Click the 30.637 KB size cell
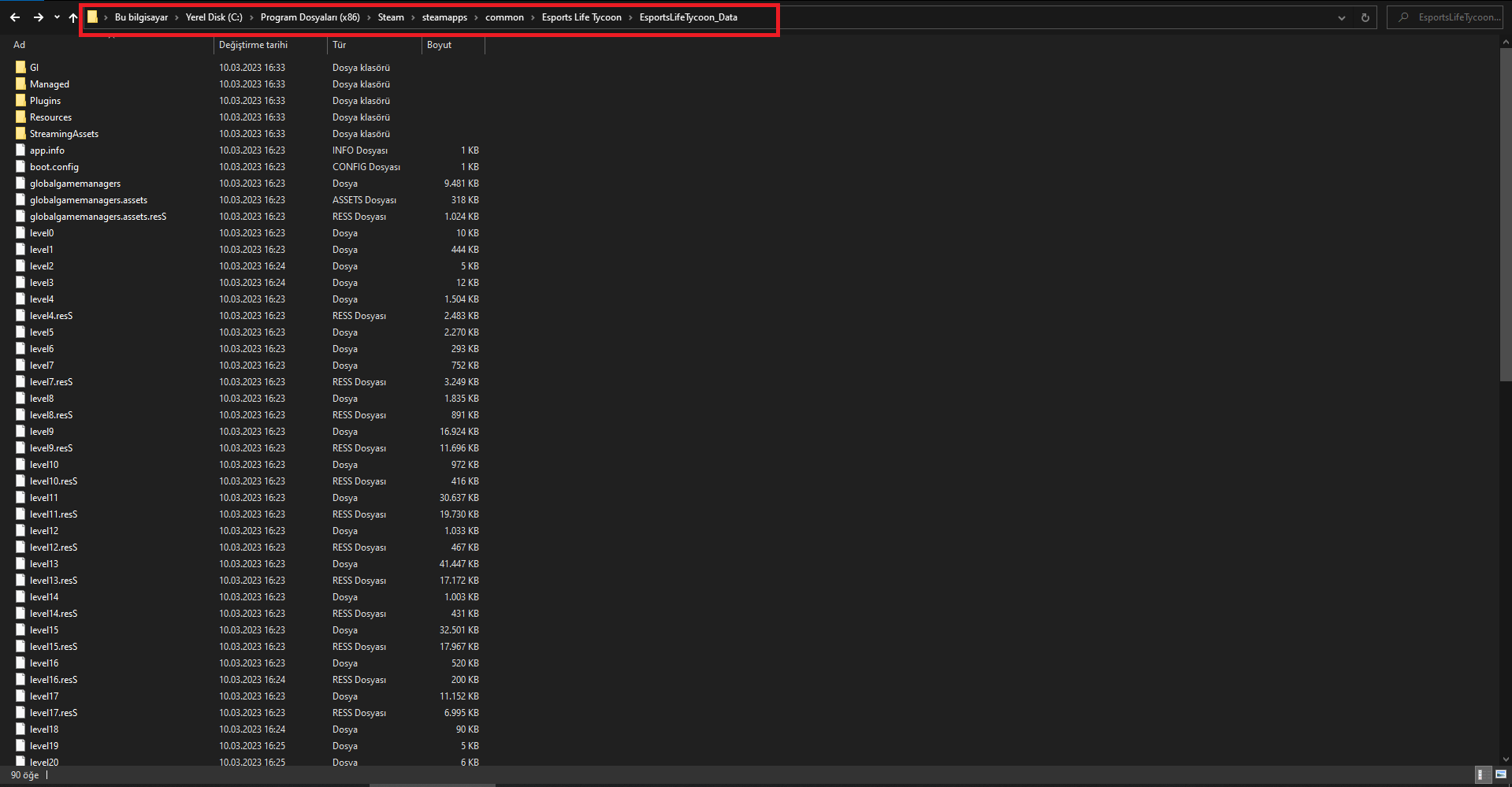This screenshot has width=1512, height=787. 459,497
